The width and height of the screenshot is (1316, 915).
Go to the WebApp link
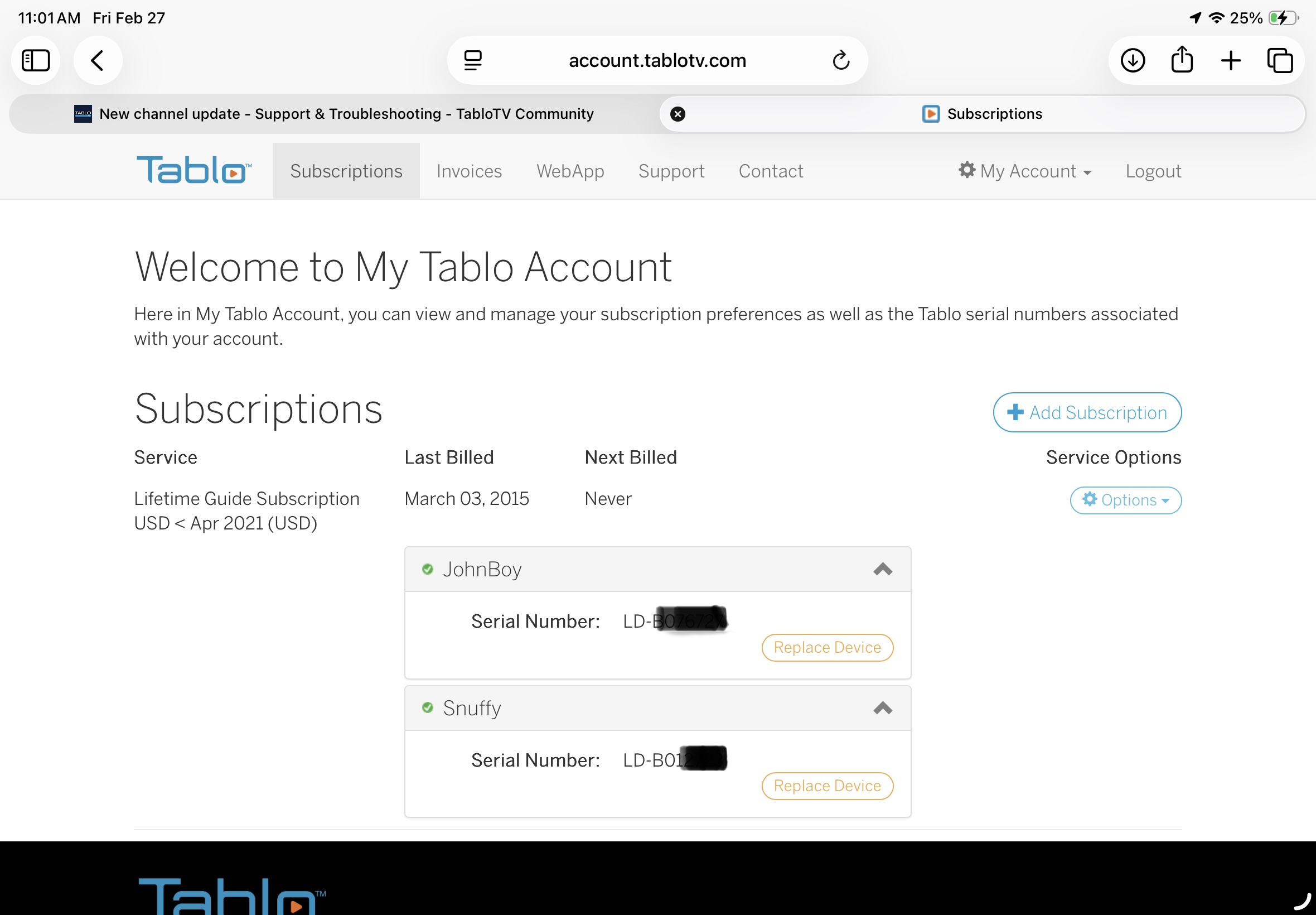(x=570, y=171)
